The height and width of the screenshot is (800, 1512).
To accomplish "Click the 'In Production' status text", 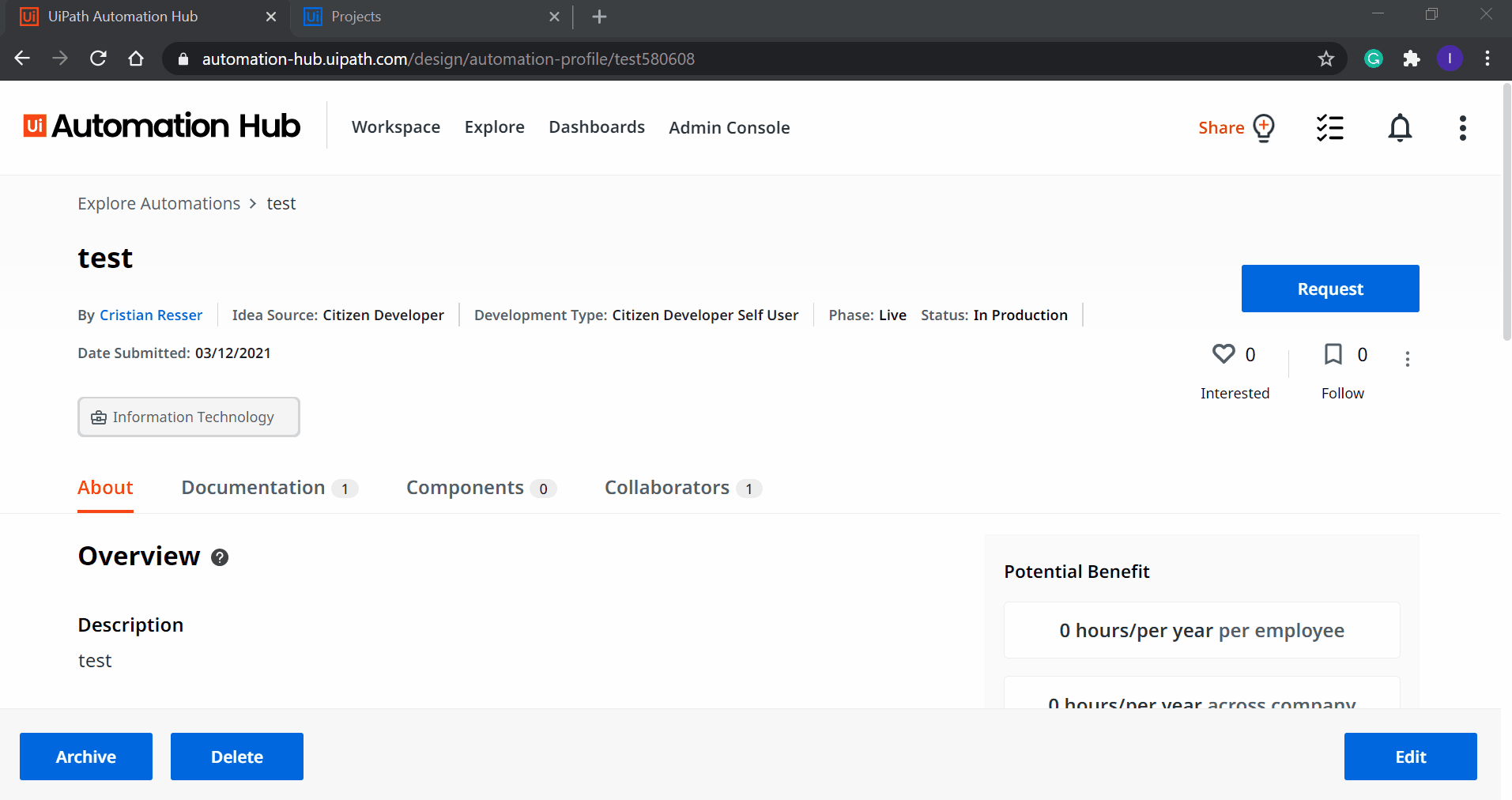I will (x=1020, y=315).
